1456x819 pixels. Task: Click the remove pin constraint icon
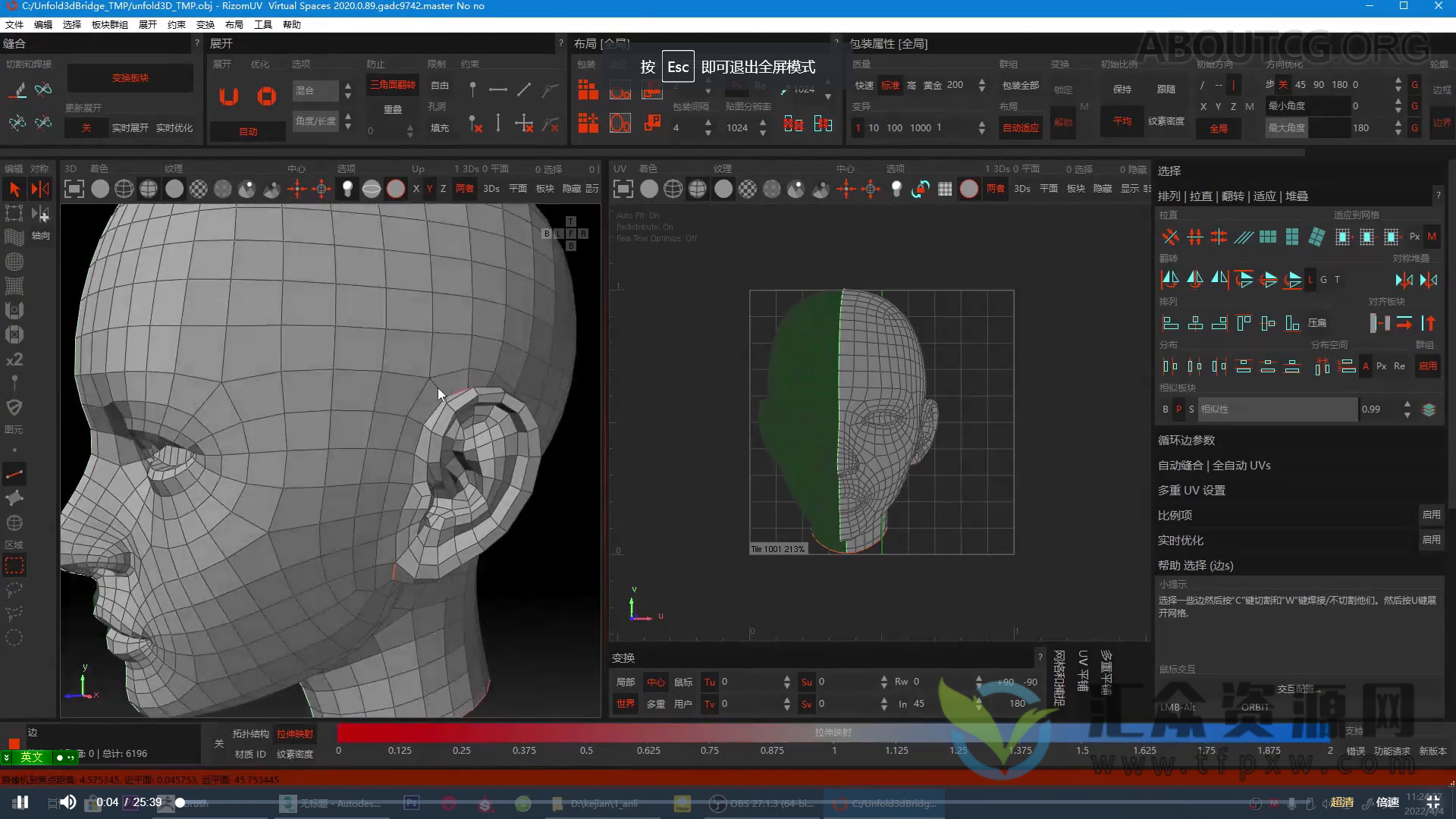[x=475, y=124]
